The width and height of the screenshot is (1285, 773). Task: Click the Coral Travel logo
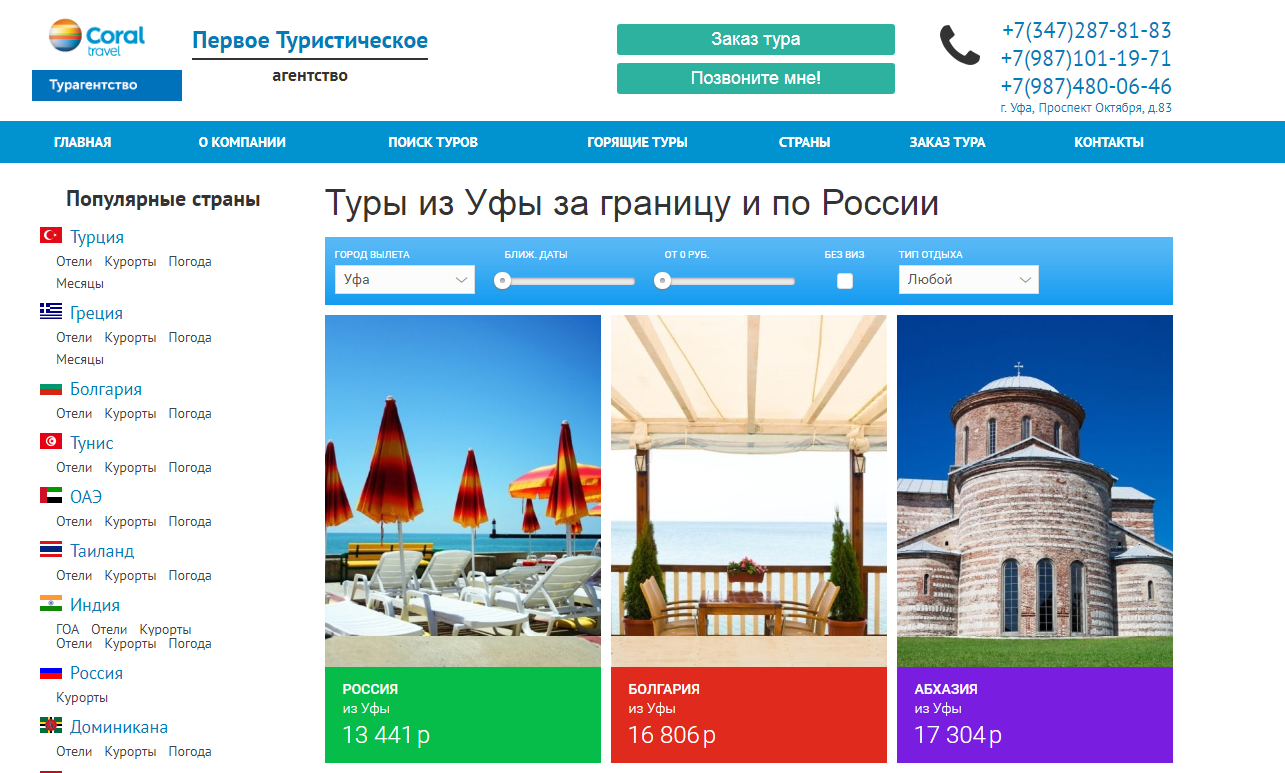click(97, 37)
